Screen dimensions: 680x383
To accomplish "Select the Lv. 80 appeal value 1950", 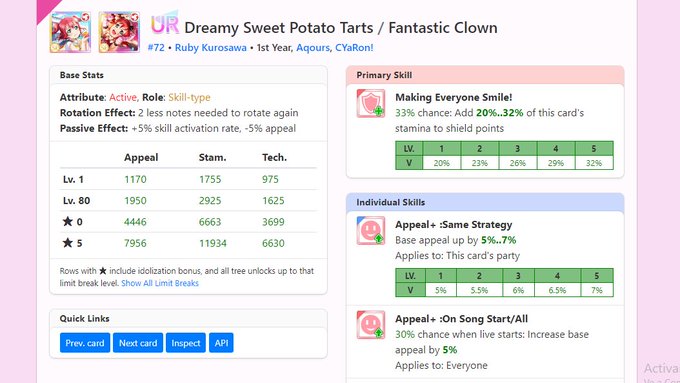I will click(135, 200).
